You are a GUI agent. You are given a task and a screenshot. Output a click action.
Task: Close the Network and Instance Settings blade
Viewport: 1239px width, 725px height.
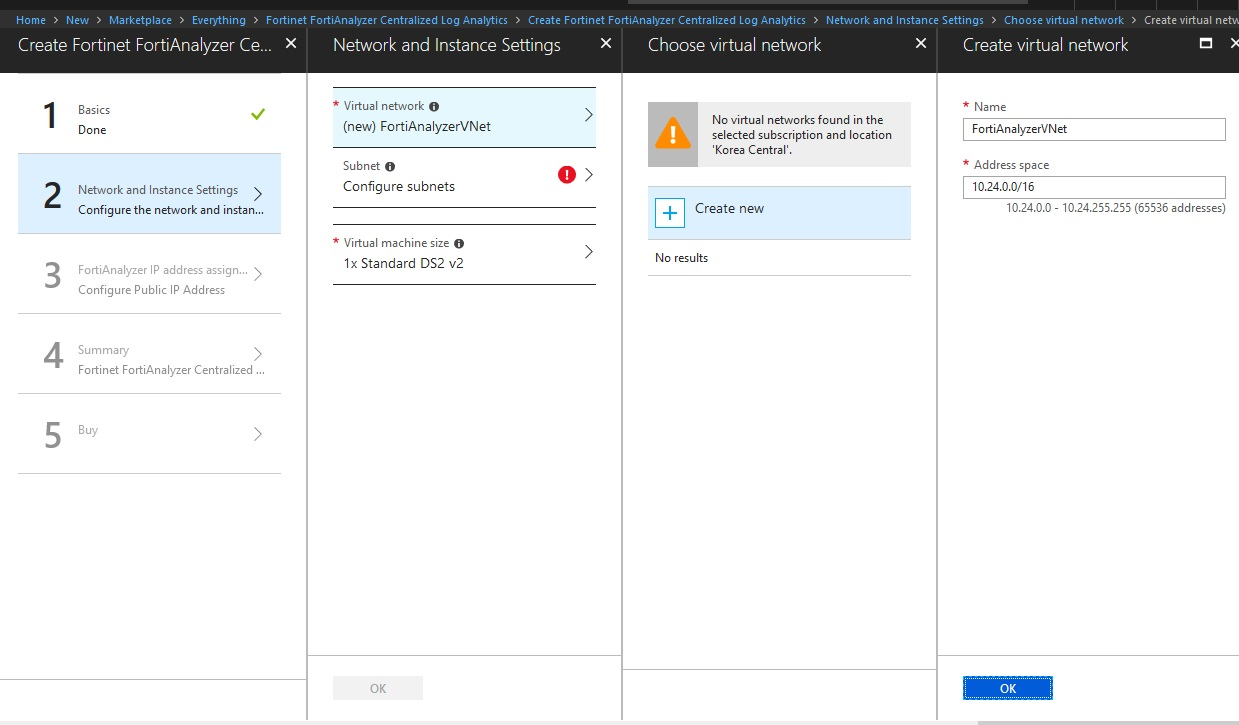[605, 44]
